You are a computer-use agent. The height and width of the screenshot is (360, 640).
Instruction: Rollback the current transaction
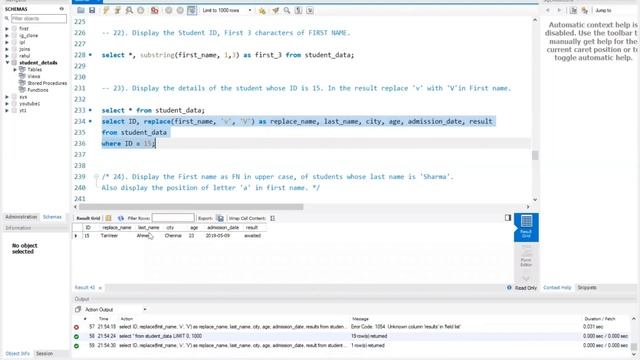[180, 10]
